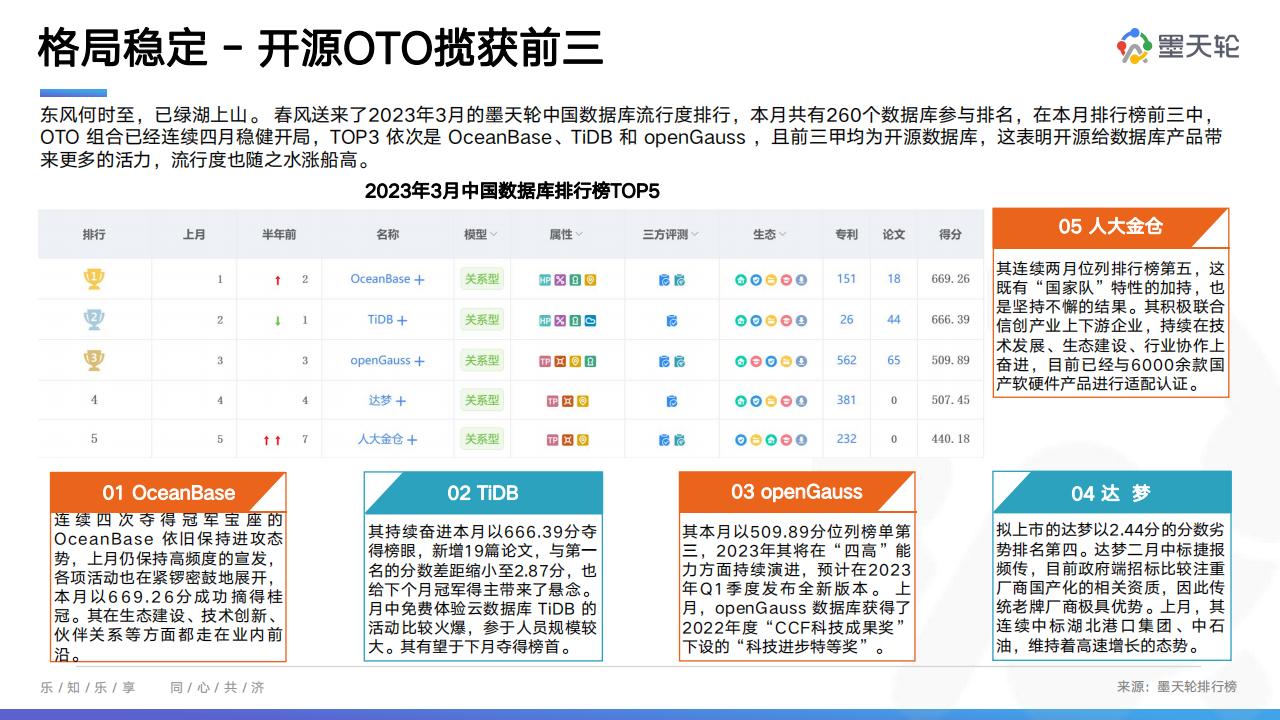Click TiDB paper count 44

[x=893, y=320]
